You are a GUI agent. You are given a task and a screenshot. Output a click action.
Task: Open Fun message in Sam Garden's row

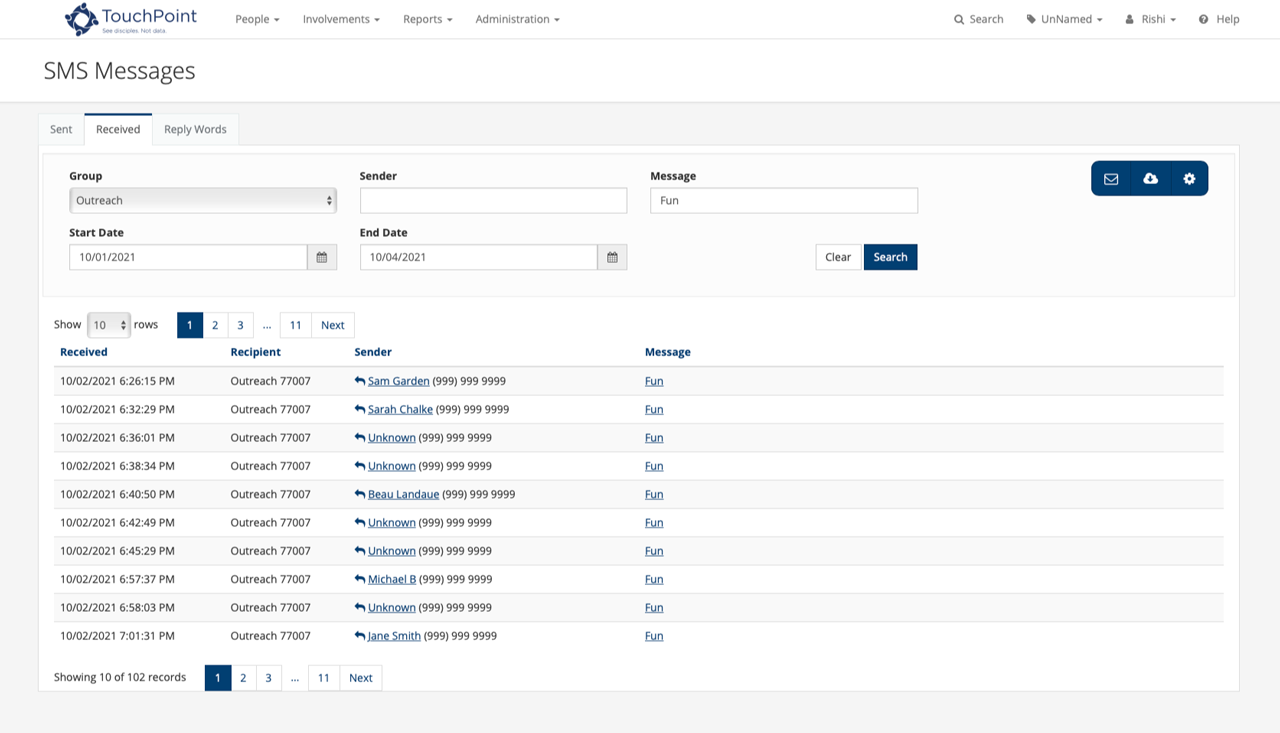click(654, 381)
